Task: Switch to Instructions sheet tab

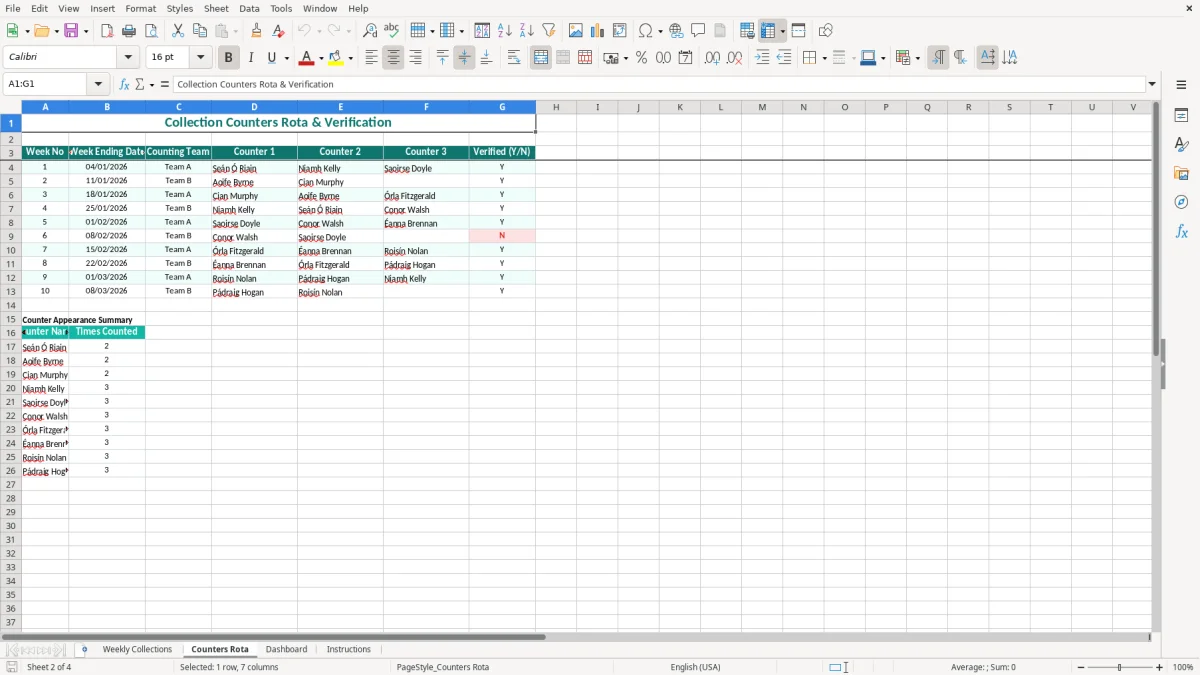Action: tap(348, 649)
